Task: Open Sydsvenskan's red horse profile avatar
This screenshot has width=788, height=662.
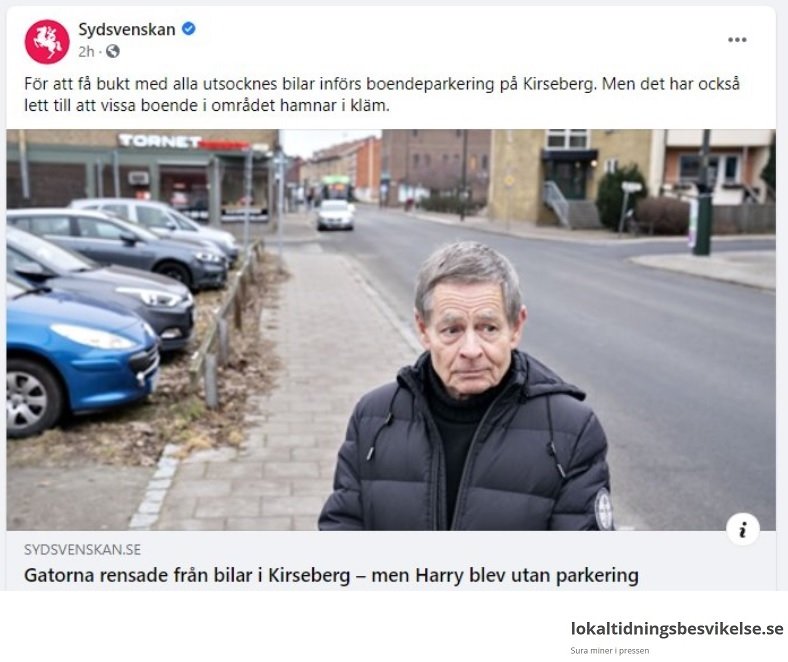Action: [47, 42]
